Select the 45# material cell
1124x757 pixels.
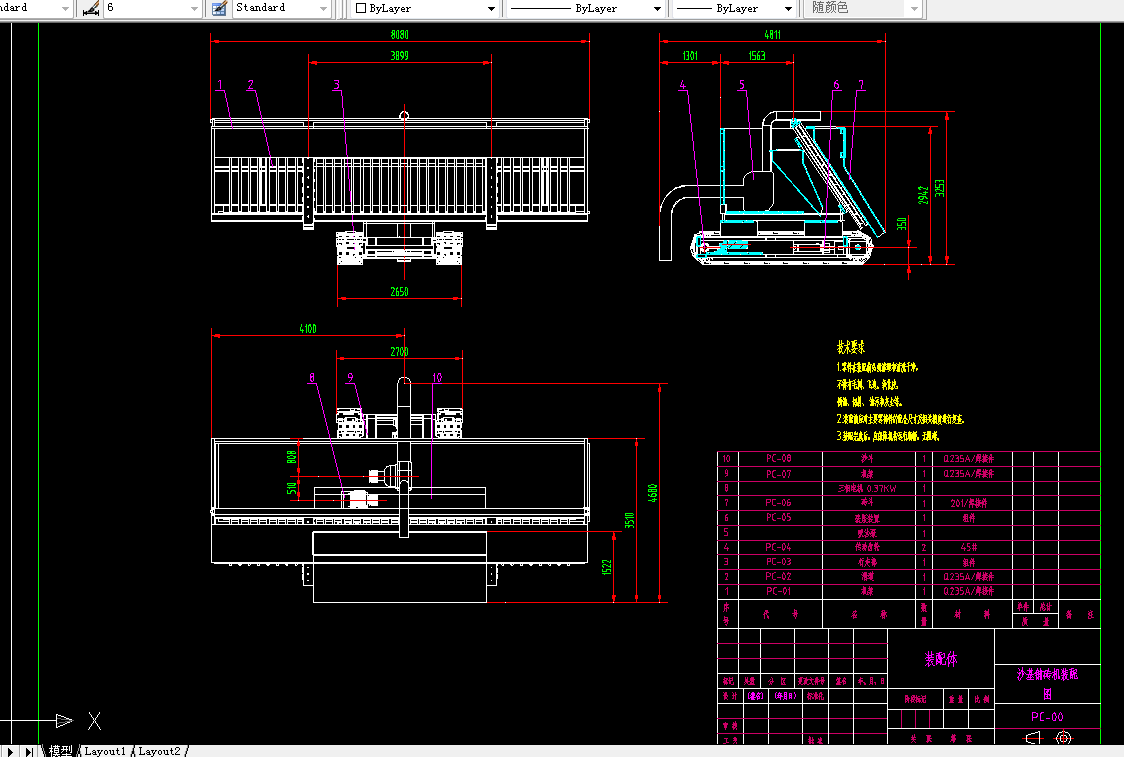pyautogui.click(x=968, y=547)
